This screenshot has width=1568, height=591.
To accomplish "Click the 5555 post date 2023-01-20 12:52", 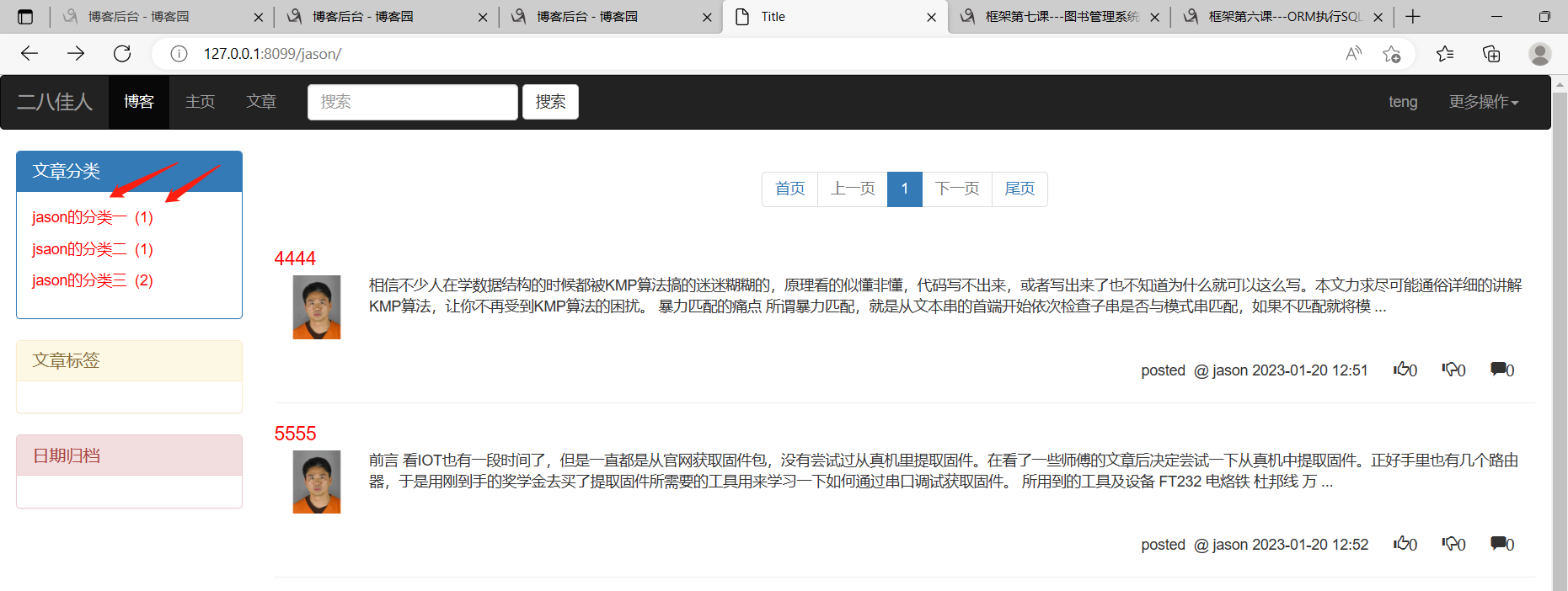I will coord(1310,545).
